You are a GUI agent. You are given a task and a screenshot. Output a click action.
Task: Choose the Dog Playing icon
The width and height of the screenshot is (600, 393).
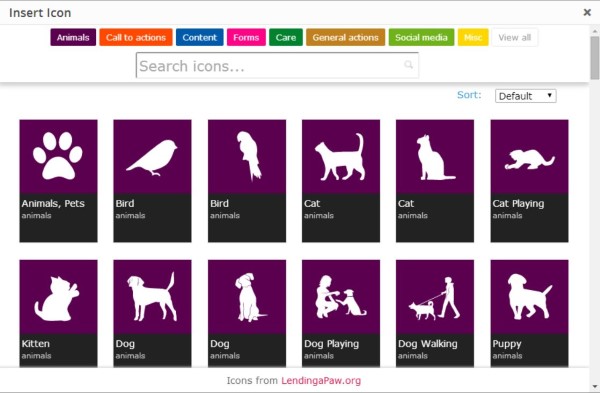point(341,313)
